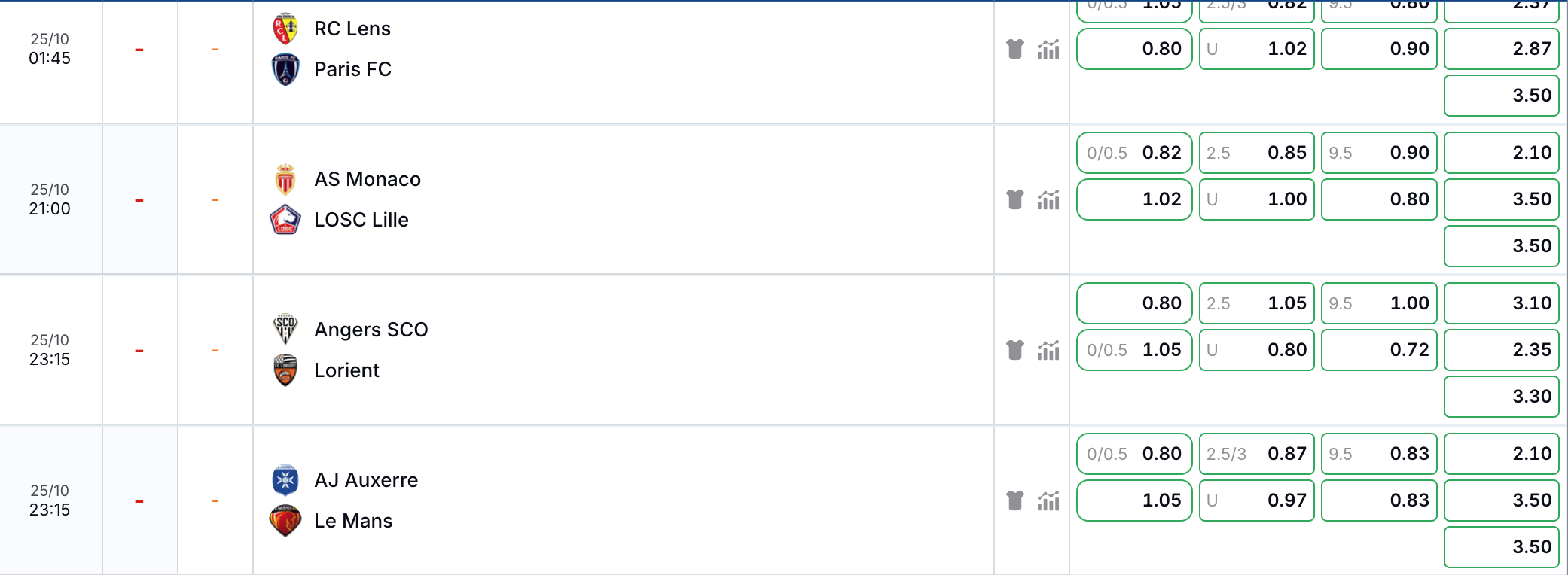1568x575 pixels.
Task: Open the Angers SCO team name
Action: 371,330
